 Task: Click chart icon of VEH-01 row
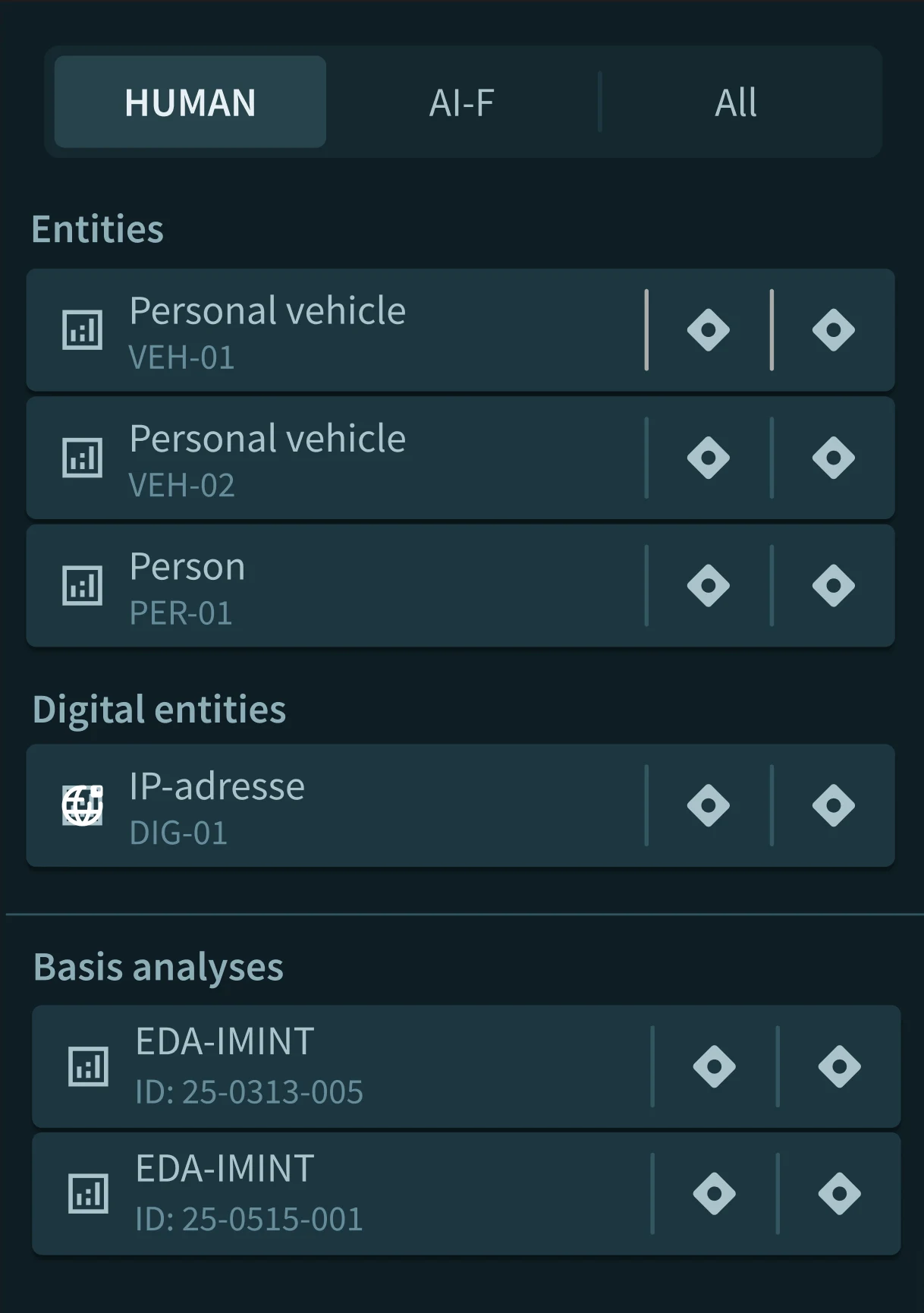tap(82, 330)
